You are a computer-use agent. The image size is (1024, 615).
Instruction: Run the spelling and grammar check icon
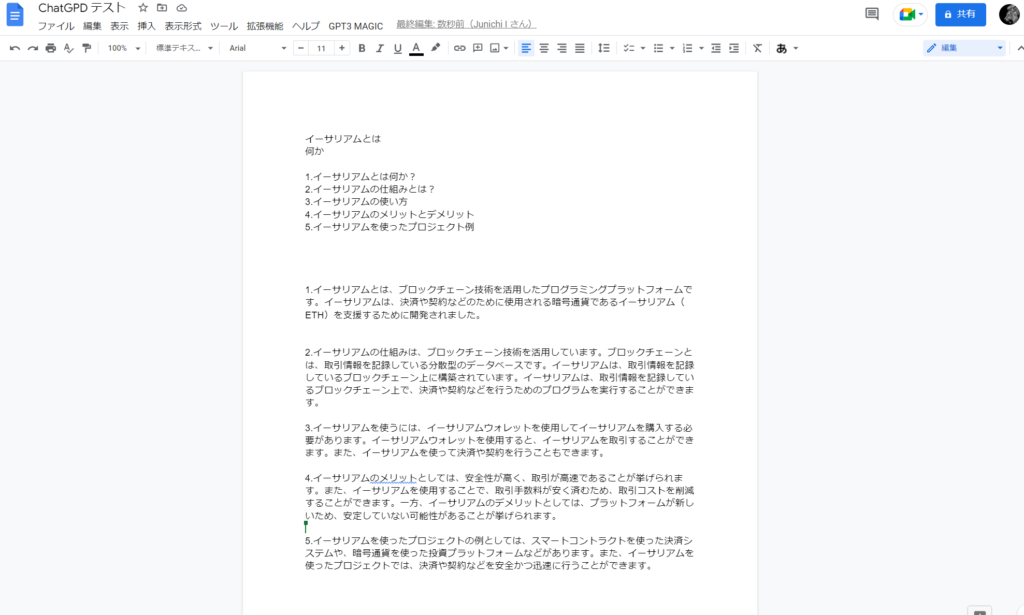coord(69,48)
